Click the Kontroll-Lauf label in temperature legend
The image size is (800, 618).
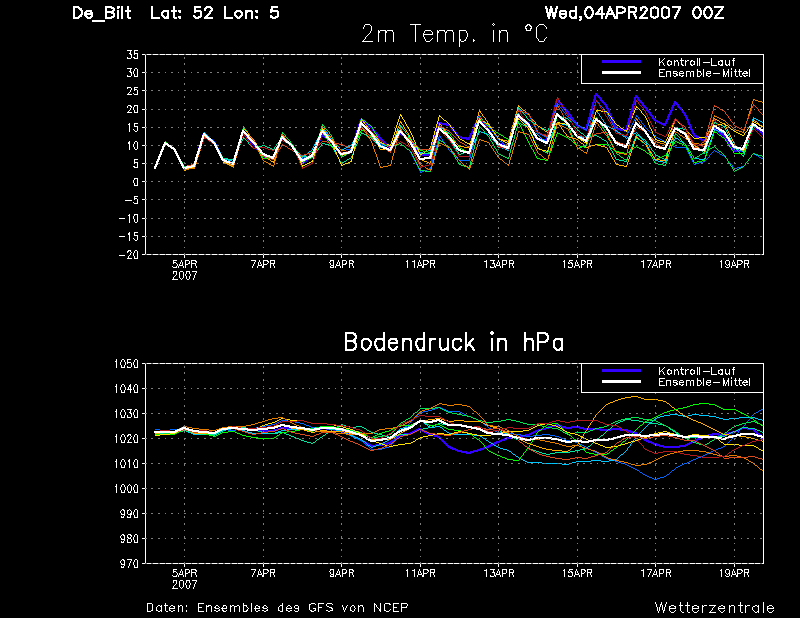click(696, 62)
